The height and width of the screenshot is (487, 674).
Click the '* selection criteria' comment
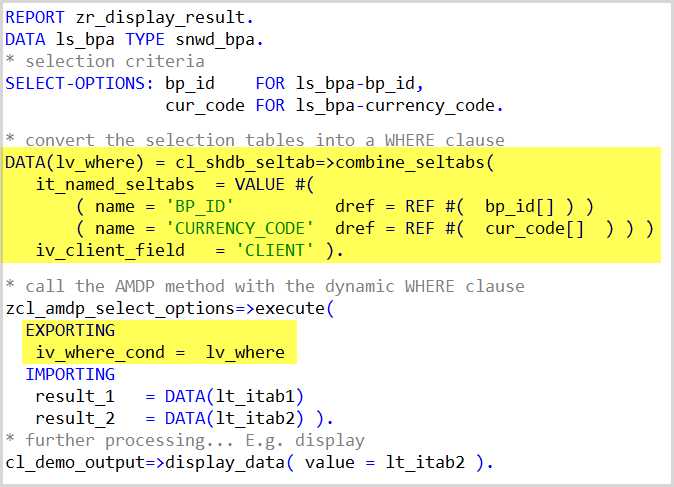coord(105,61)
